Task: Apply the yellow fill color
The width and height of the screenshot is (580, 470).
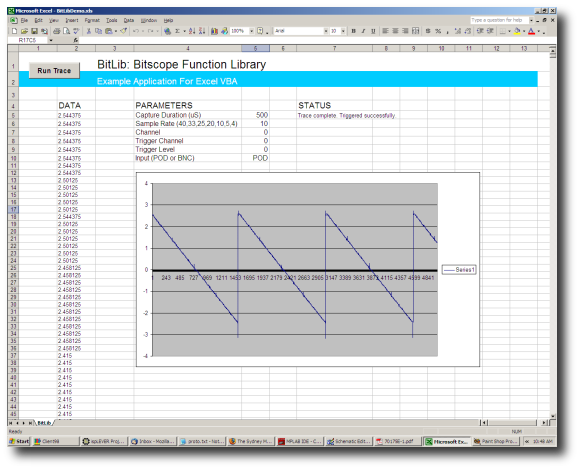Action: [517, 31]
